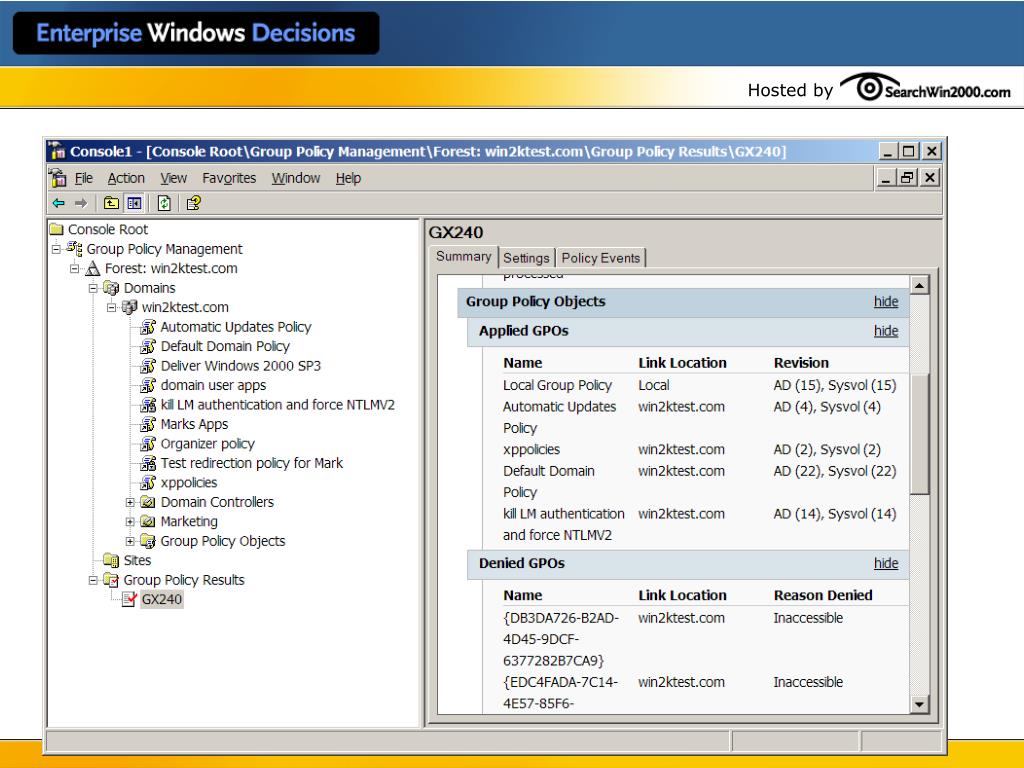The width and height of the screenshot is (1024, 768).
Task: Click the xppolicies GPO icon in tree
Action: click(x=148, y=483)
